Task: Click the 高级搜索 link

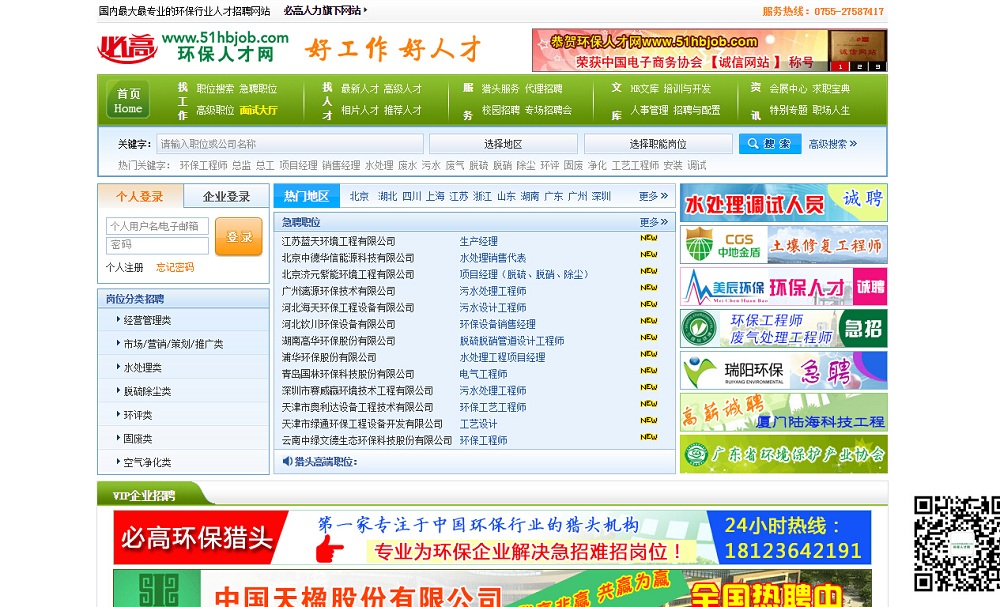Action: tap(832, 143)
